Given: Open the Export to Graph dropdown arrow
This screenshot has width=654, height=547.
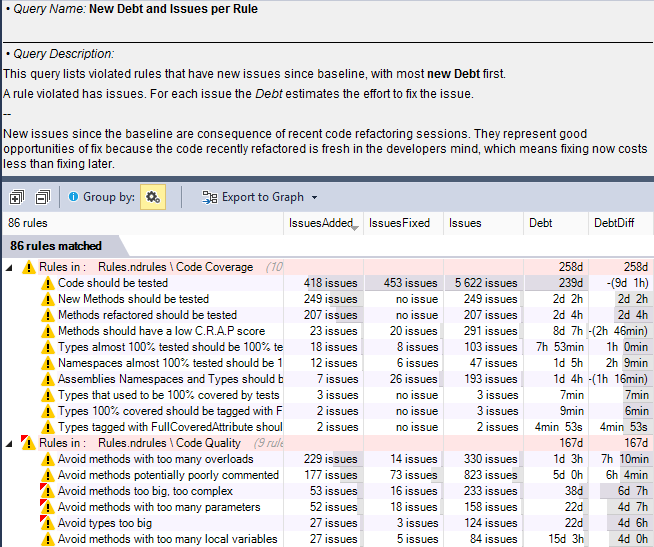Looking at the screenshot, I should point(315,198).
